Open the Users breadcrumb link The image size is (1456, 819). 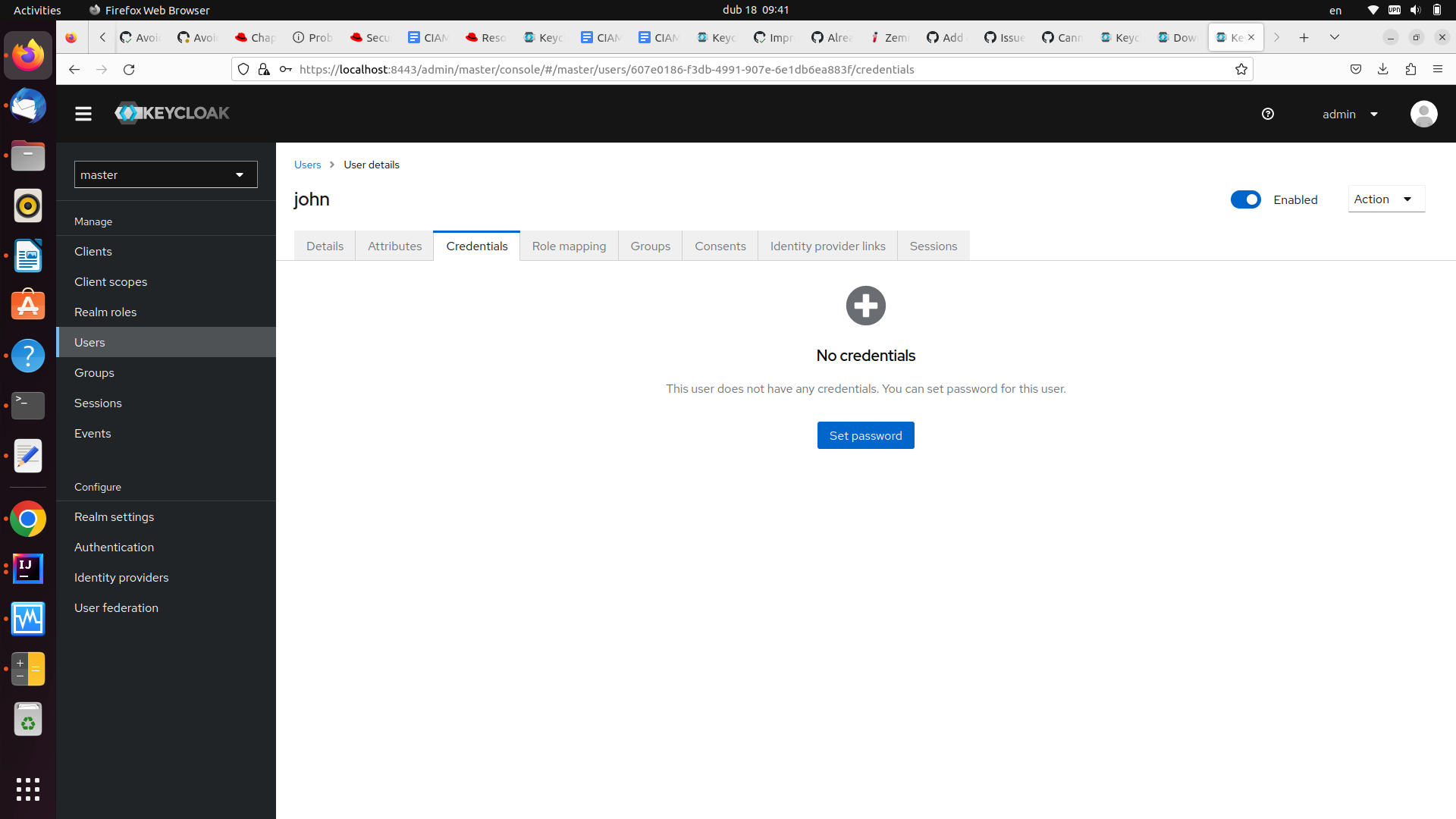coord(307,165)
